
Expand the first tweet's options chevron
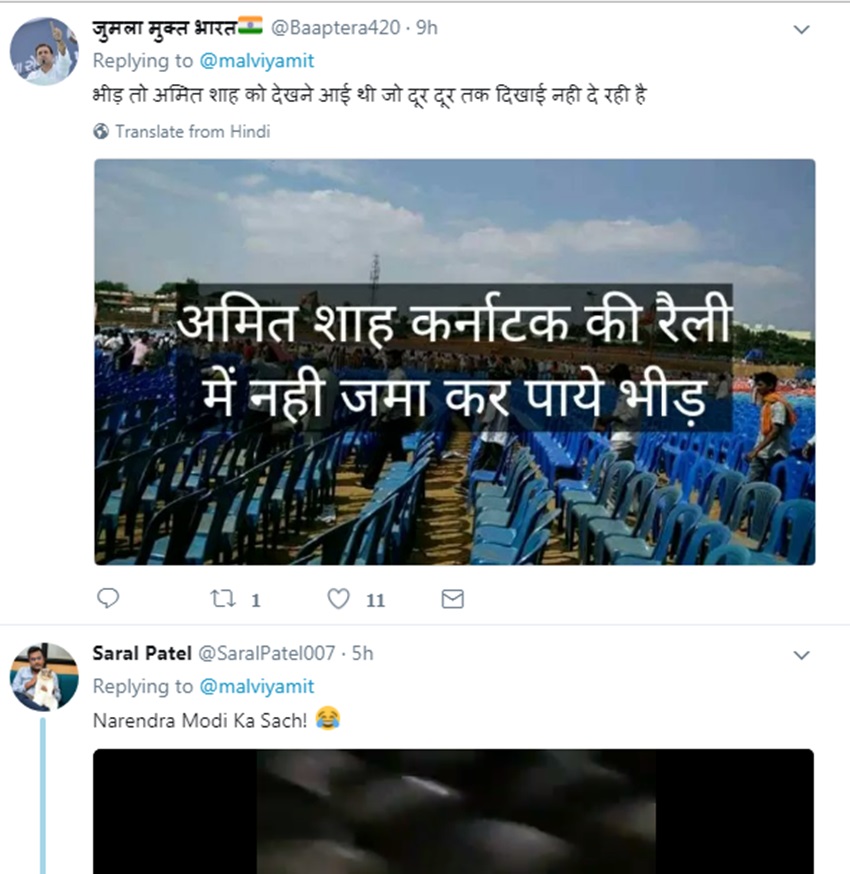[800, 29]
